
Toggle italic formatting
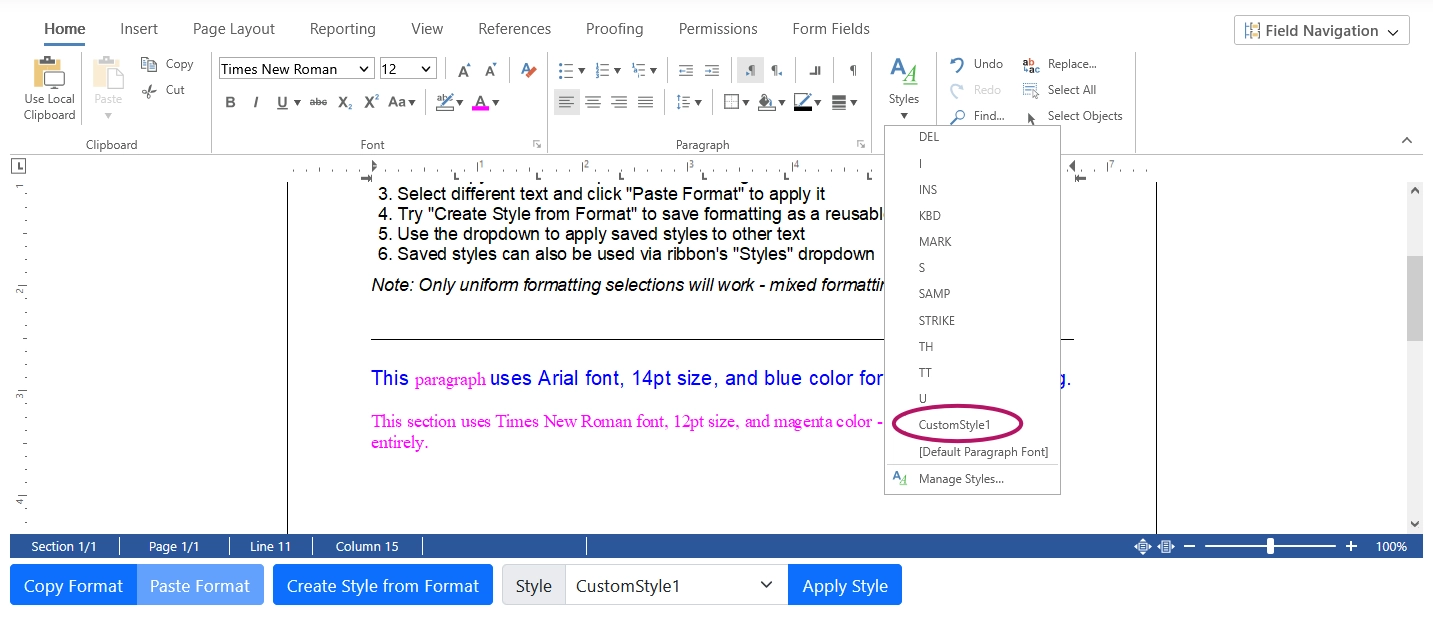pyautogui.click(x=255, y=102)
